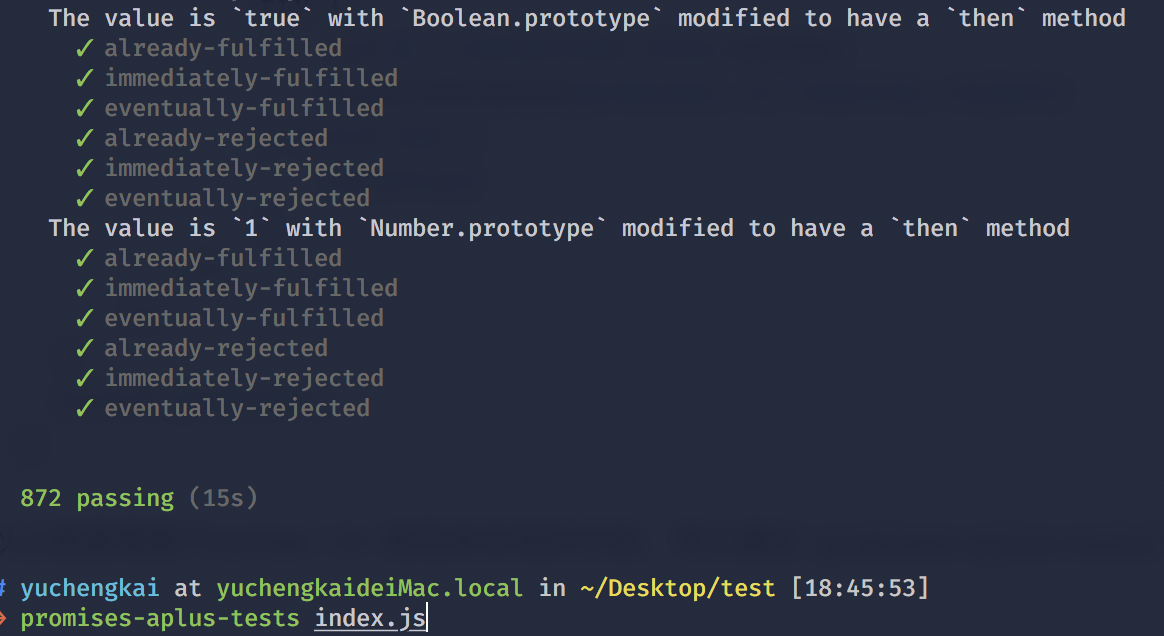This screenshot has width=1164, height=636.
Task: Click immediately-rejected text under Number.prototype
Action: tap(244, 378)
